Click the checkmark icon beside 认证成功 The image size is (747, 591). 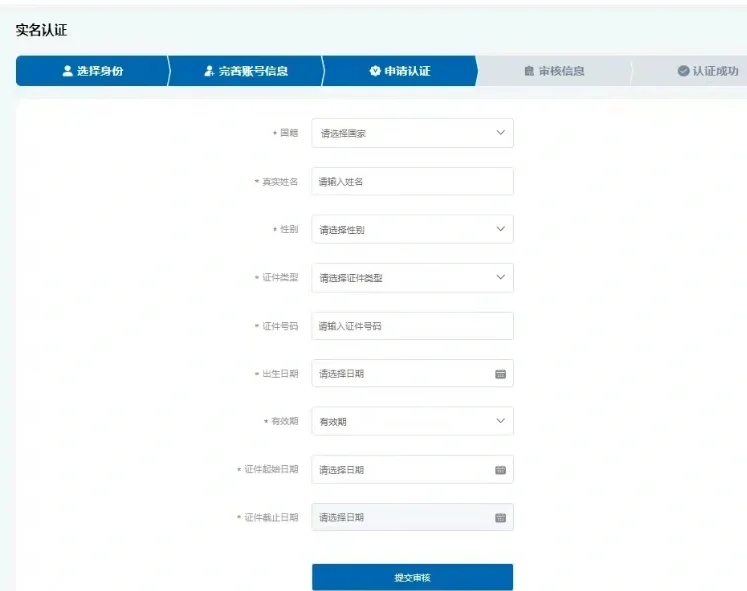coord(683,71)
